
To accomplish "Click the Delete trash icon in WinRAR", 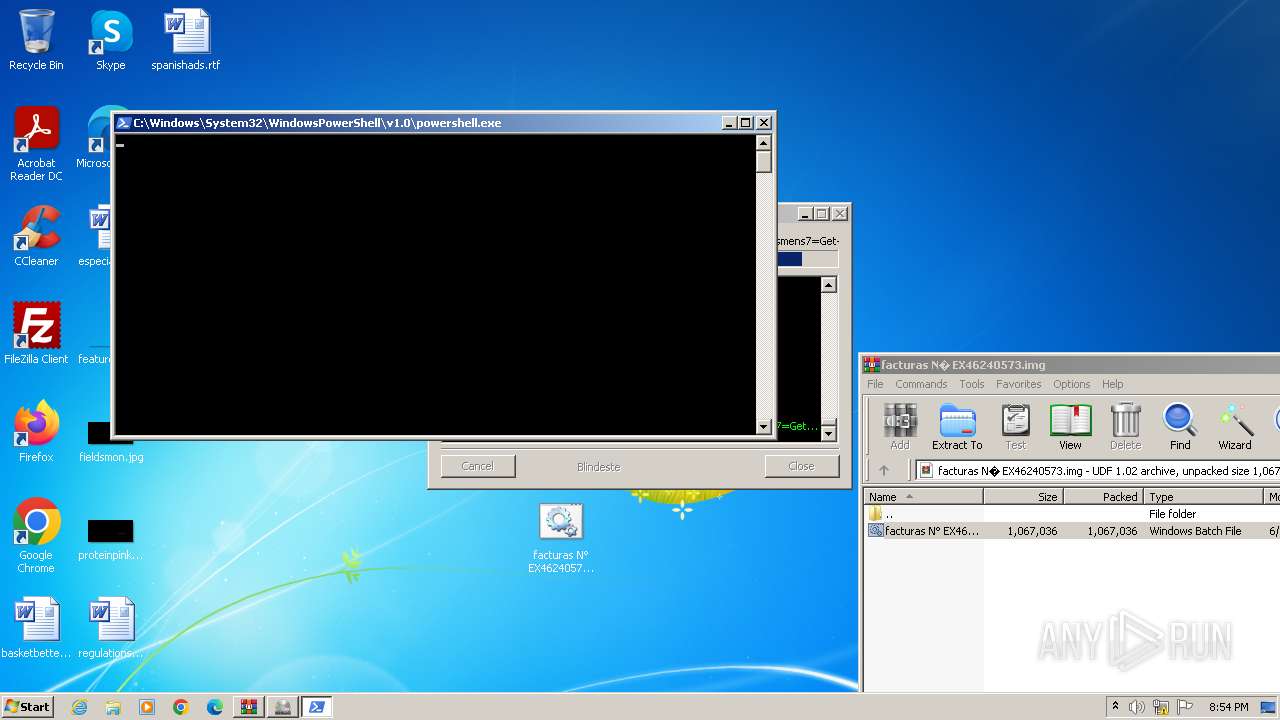I will [x=1125, y=427].
